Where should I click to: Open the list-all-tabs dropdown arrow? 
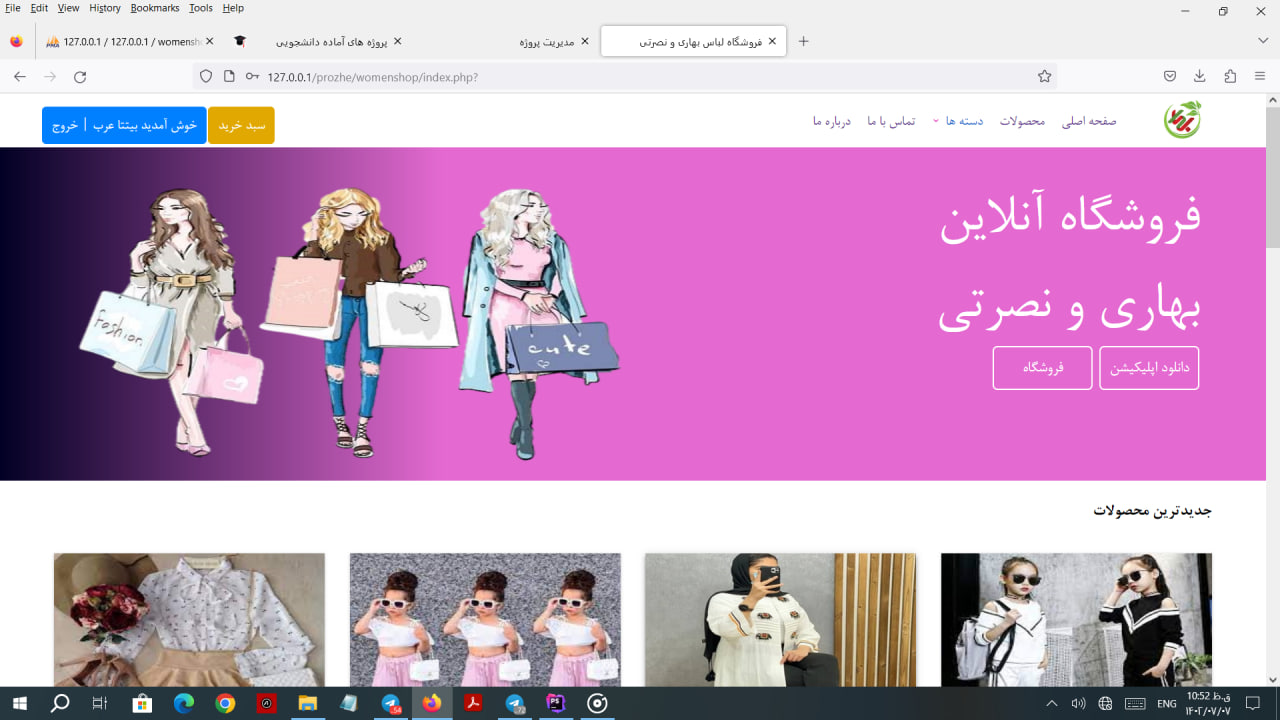(x=1262, y=41)
